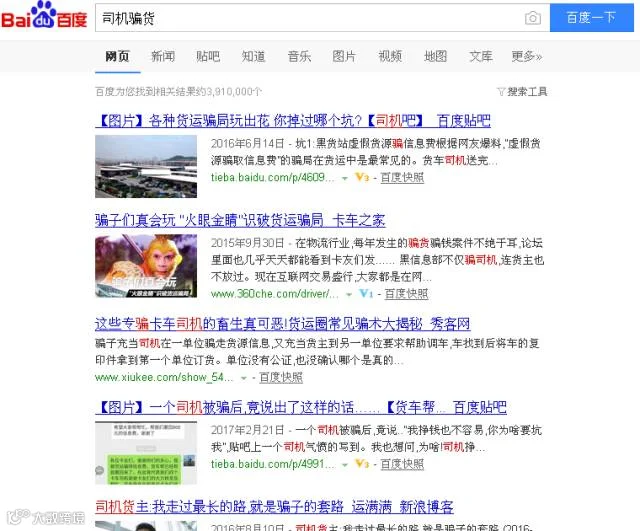
Task: Expand dropdown arrow beside www.xiukee.com URL
Action: 244,378
